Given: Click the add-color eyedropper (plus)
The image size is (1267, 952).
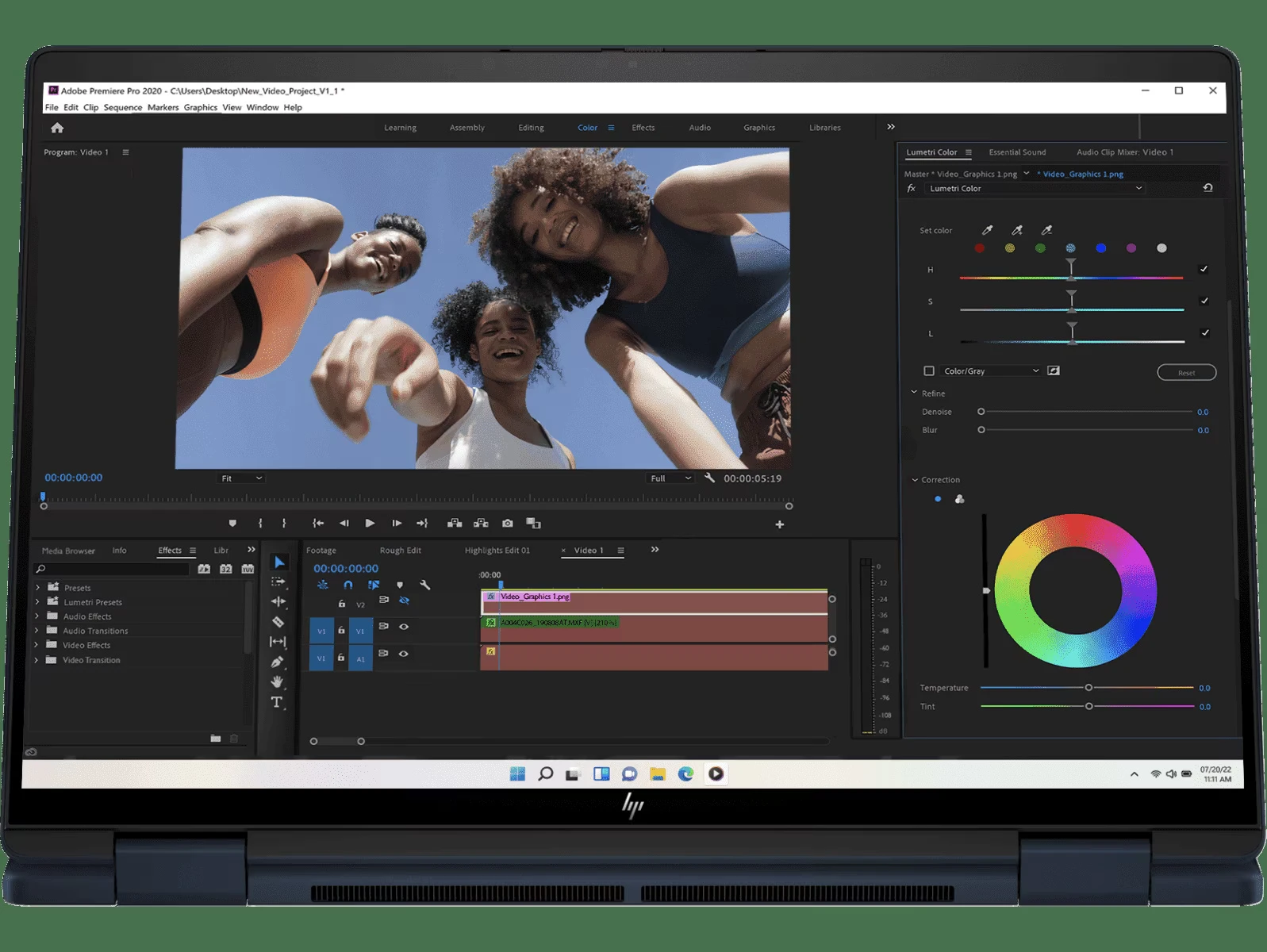Looking at the screenshot, I should (1017, 230).
